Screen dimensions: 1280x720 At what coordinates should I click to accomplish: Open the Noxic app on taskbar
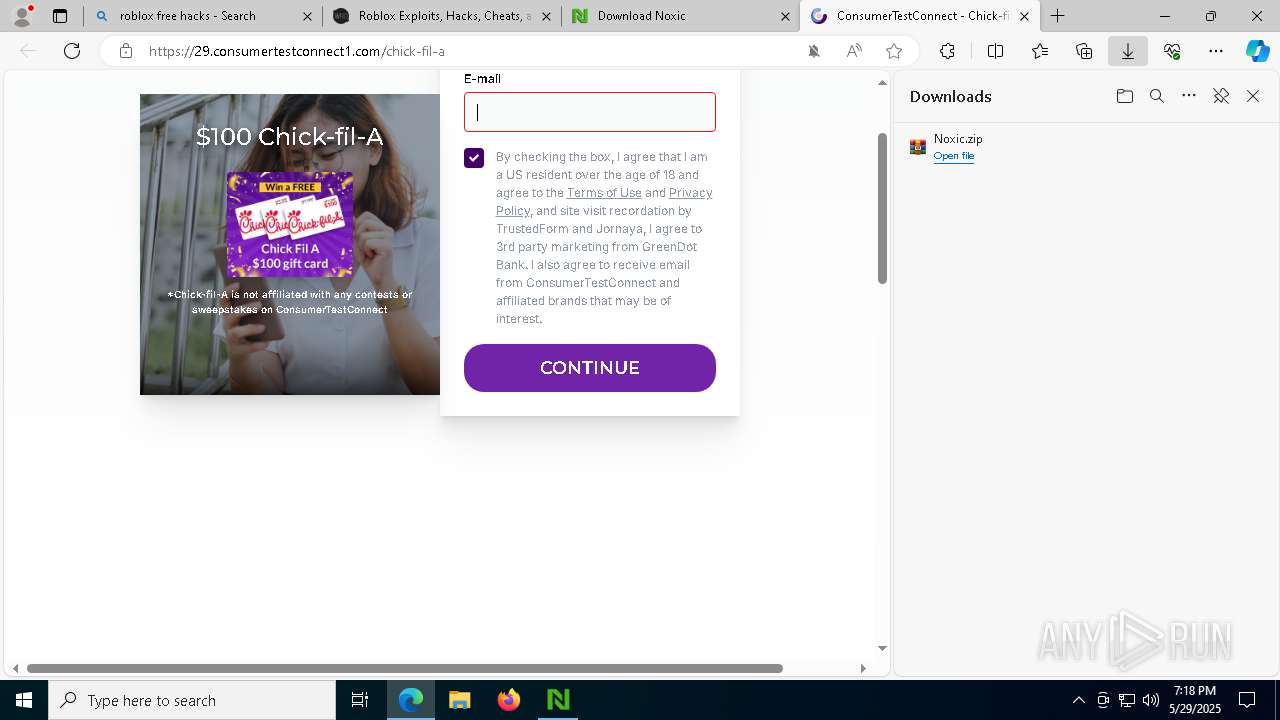[x=558, y=700]
